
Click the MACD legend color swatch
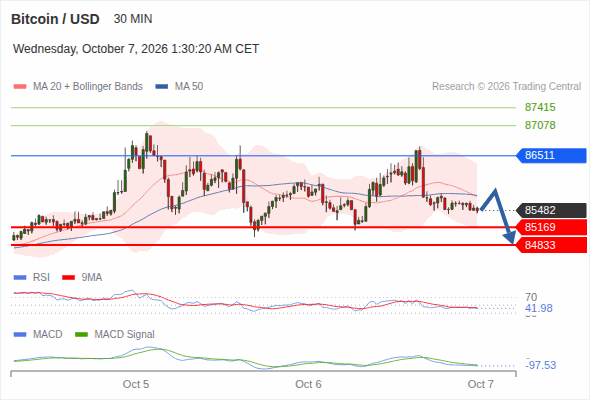point(20,335)
